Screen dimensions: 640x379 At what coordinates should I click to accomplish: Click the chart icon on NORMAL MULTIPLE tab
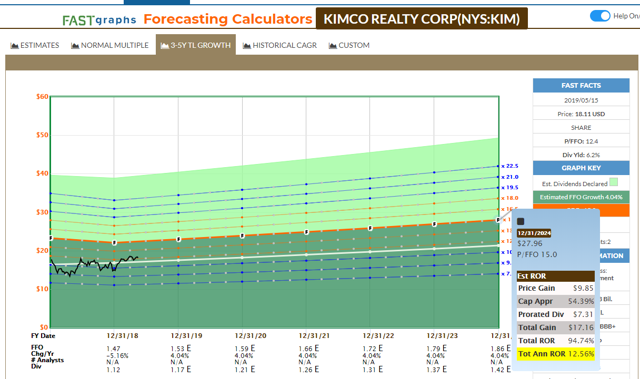(75, 46)
